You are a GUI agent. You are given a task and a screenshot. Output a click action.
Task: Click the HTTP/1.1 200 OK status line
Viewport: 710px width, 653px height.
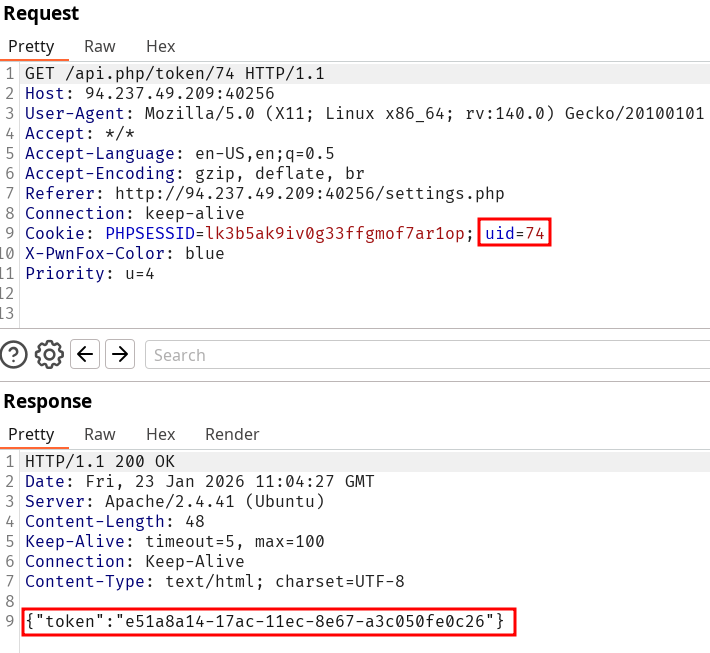click(99, 462)
